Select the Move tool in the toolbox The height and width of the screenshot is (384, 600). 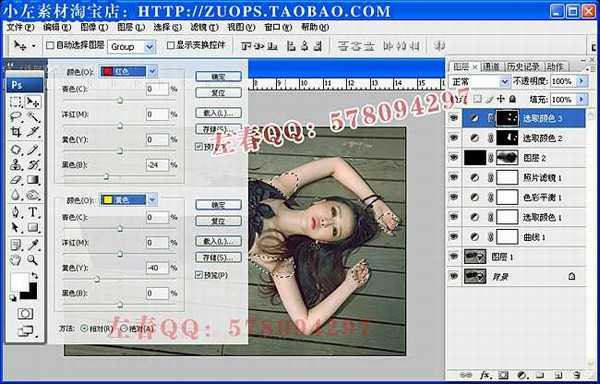(33, 102)
